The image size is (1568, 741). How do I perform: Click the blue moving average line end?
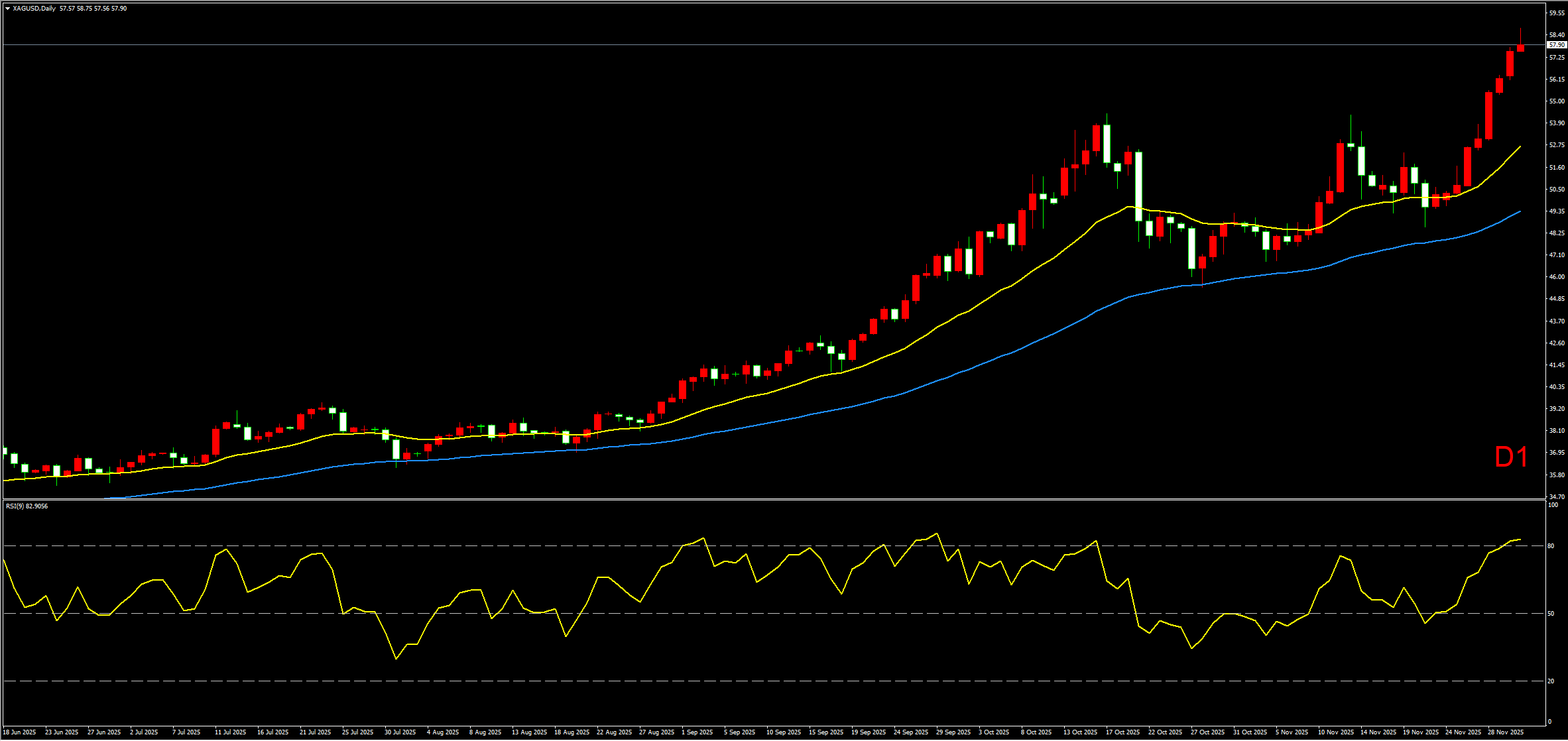point(1520,211)
